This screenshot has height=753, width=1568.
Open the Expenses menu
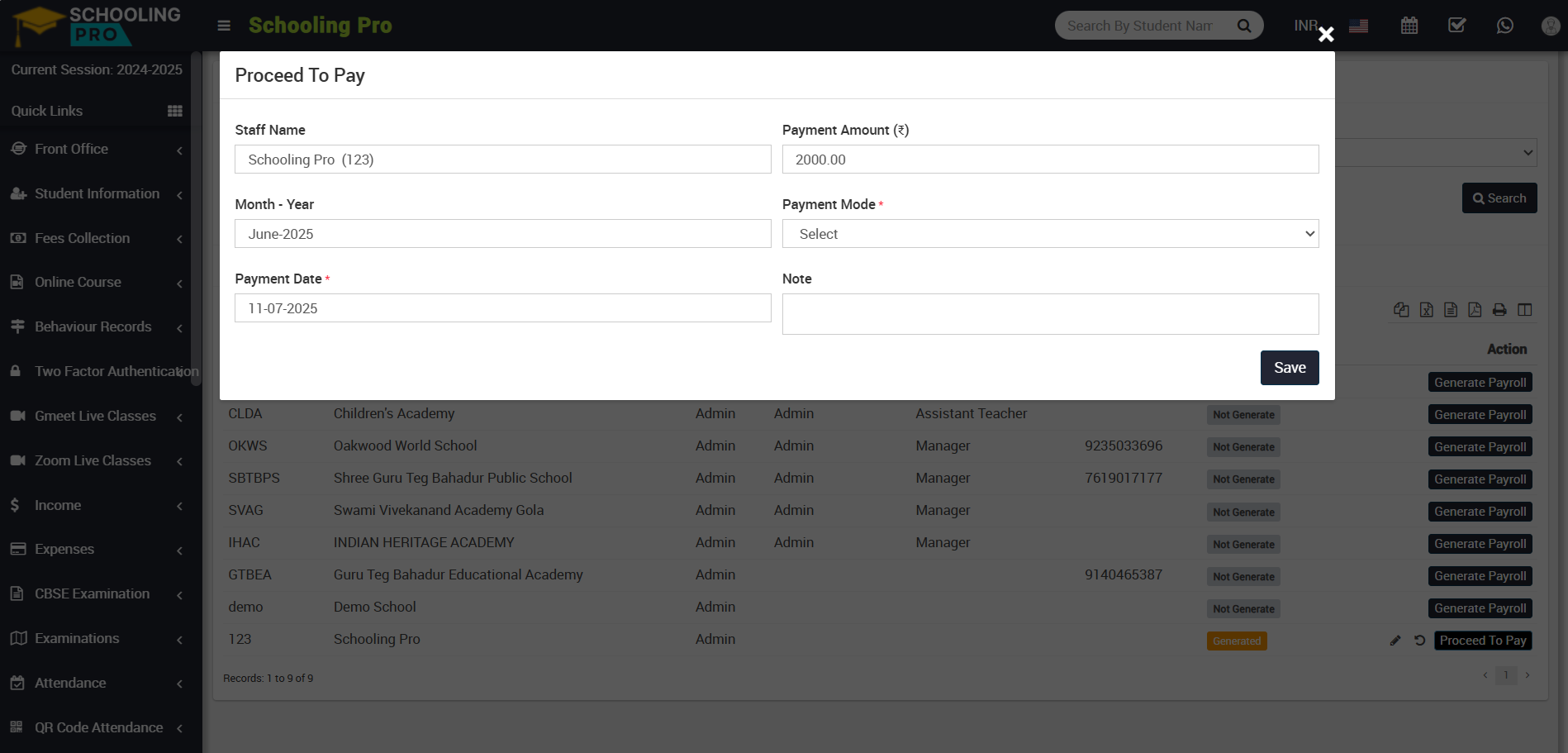(x=96, y=549)
